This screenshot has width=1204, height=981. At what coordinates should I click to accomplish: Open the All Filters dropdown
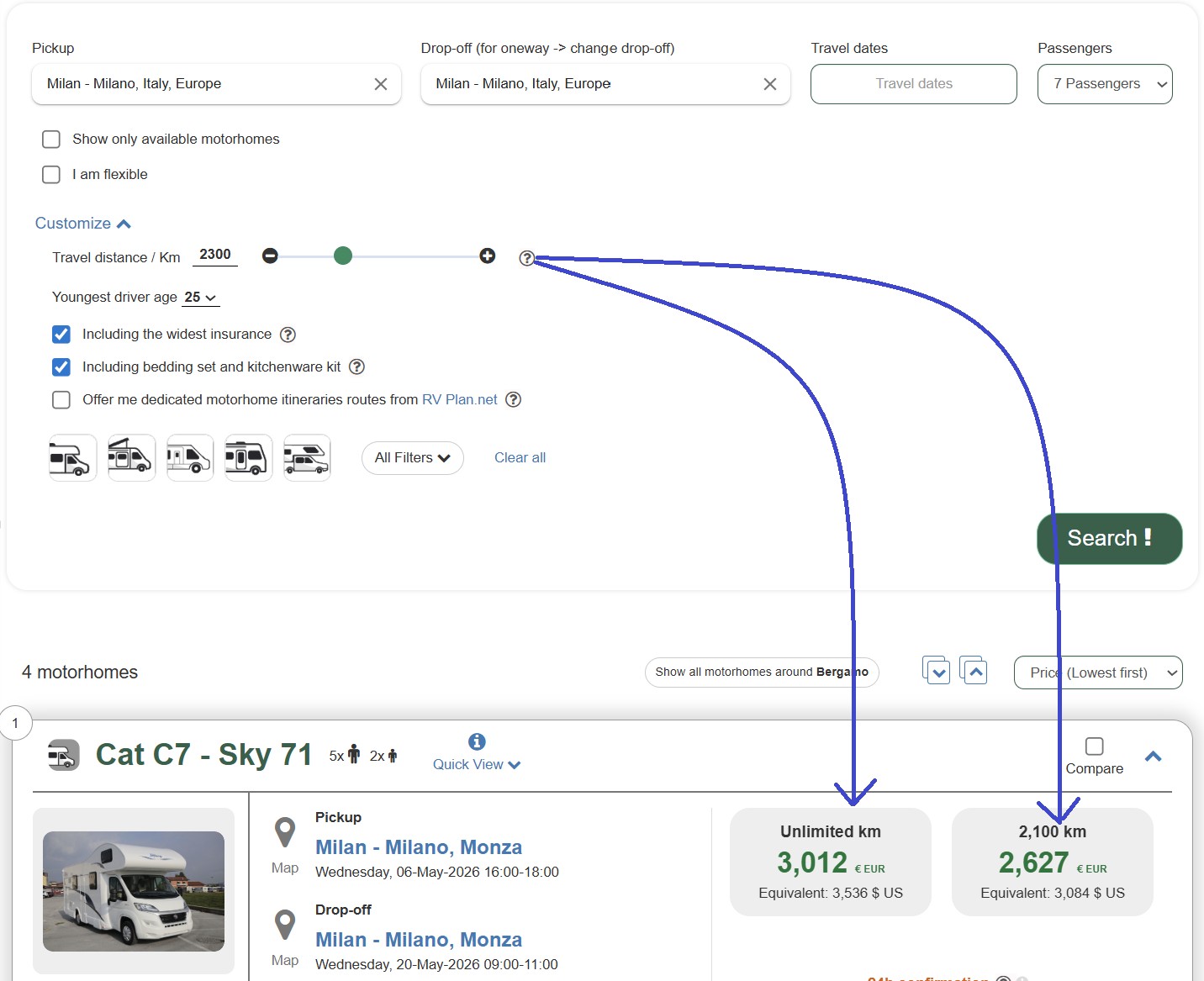[412, 457]
